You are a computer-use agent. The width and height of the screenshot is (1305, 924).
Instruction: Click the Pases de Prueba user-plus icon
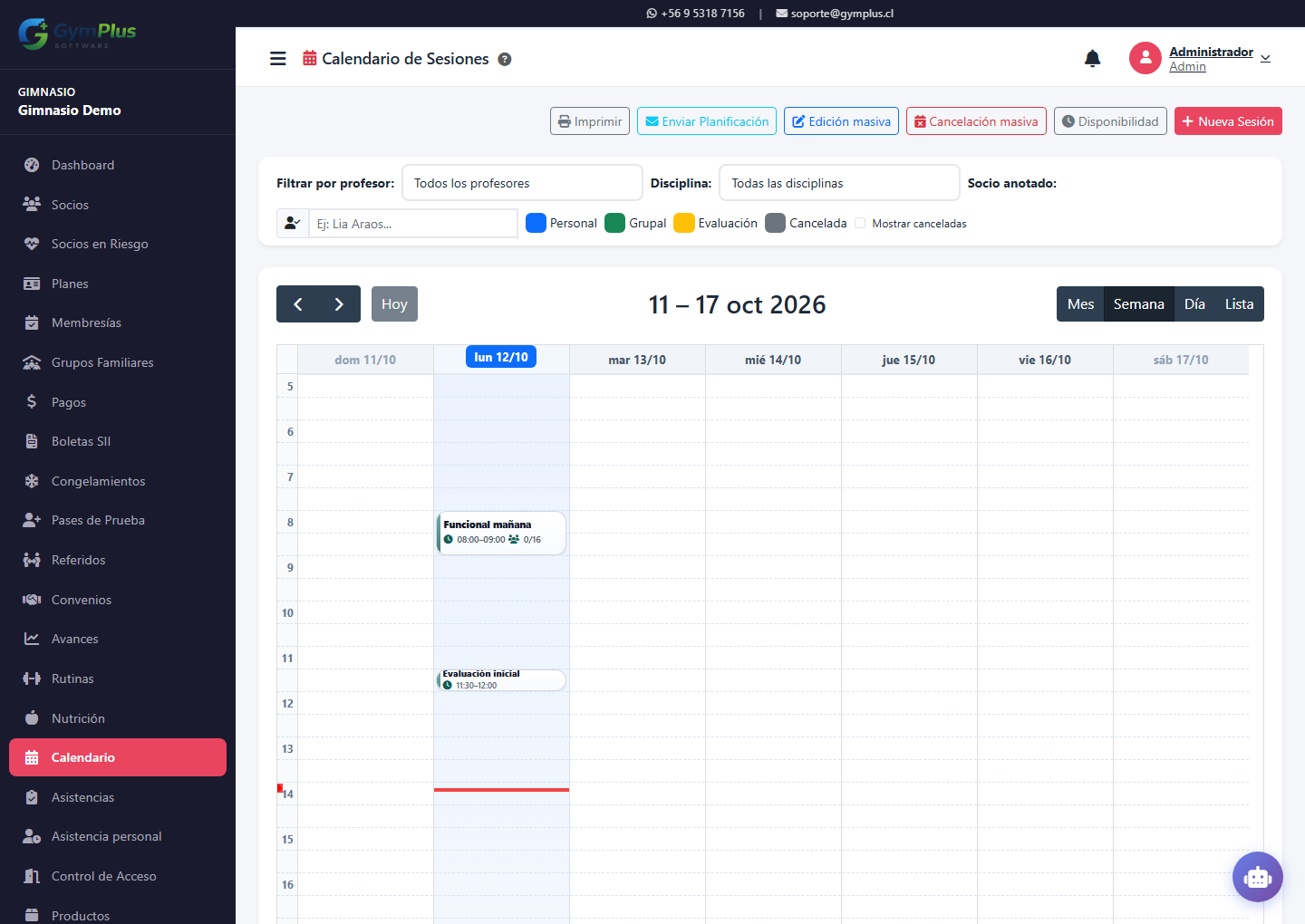(x=32, y=520)
